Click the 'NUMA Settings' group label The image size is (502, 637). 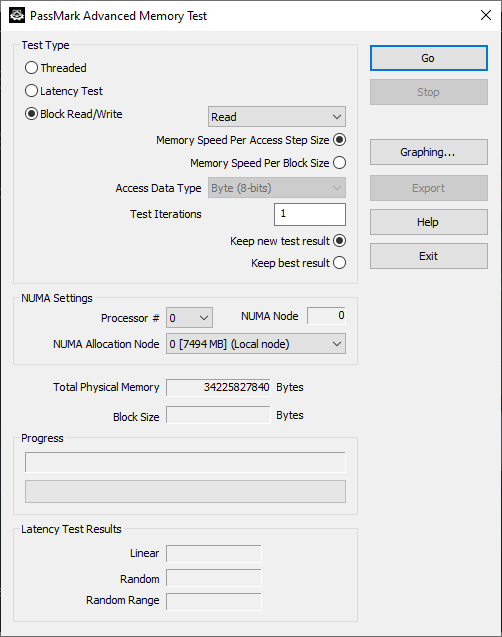point(57,298)
